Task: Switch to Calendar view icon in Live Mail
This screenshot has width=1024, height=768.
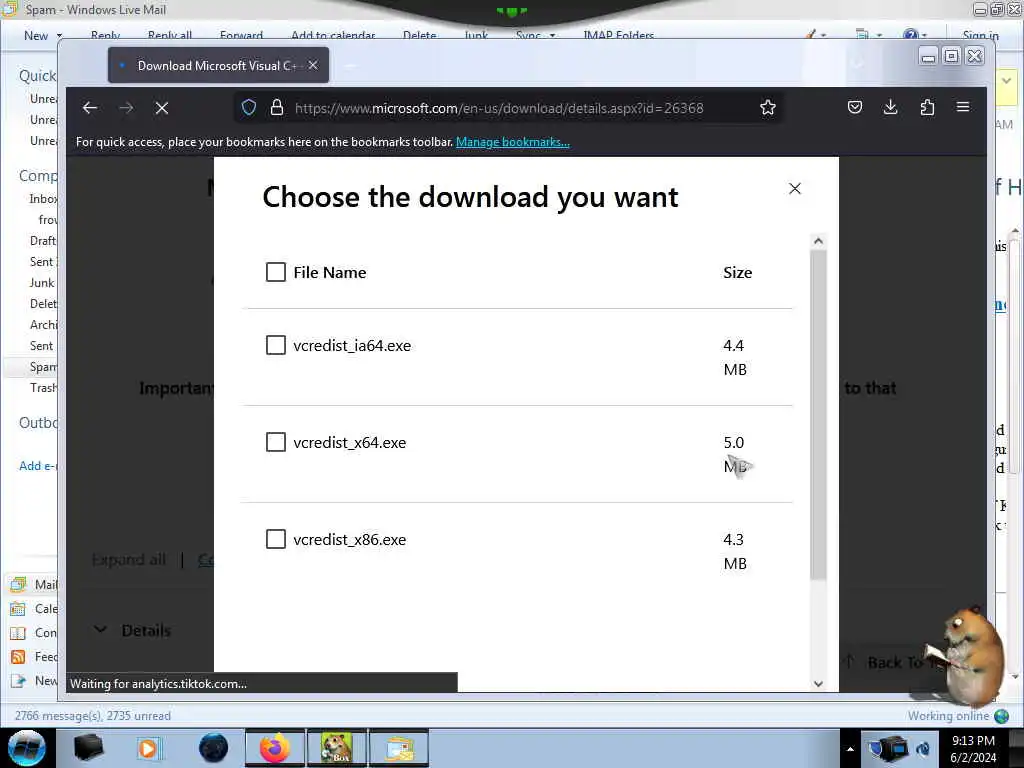Action: [x=18, y=609]
